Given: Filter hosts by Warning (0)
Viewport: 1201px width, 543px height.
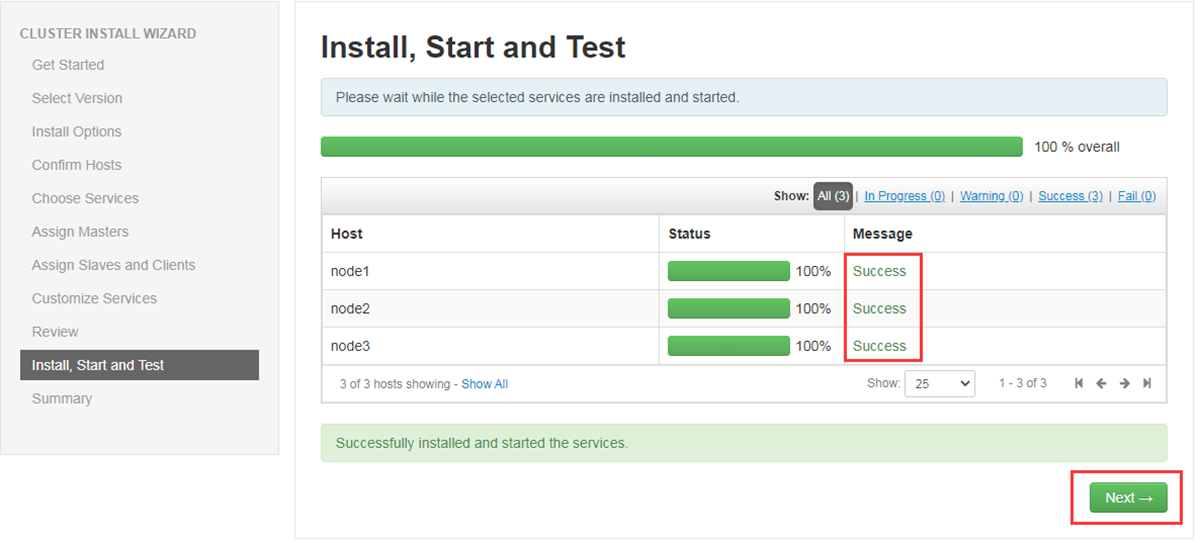Looking at the screenshot, I should (x=991, y=196).
